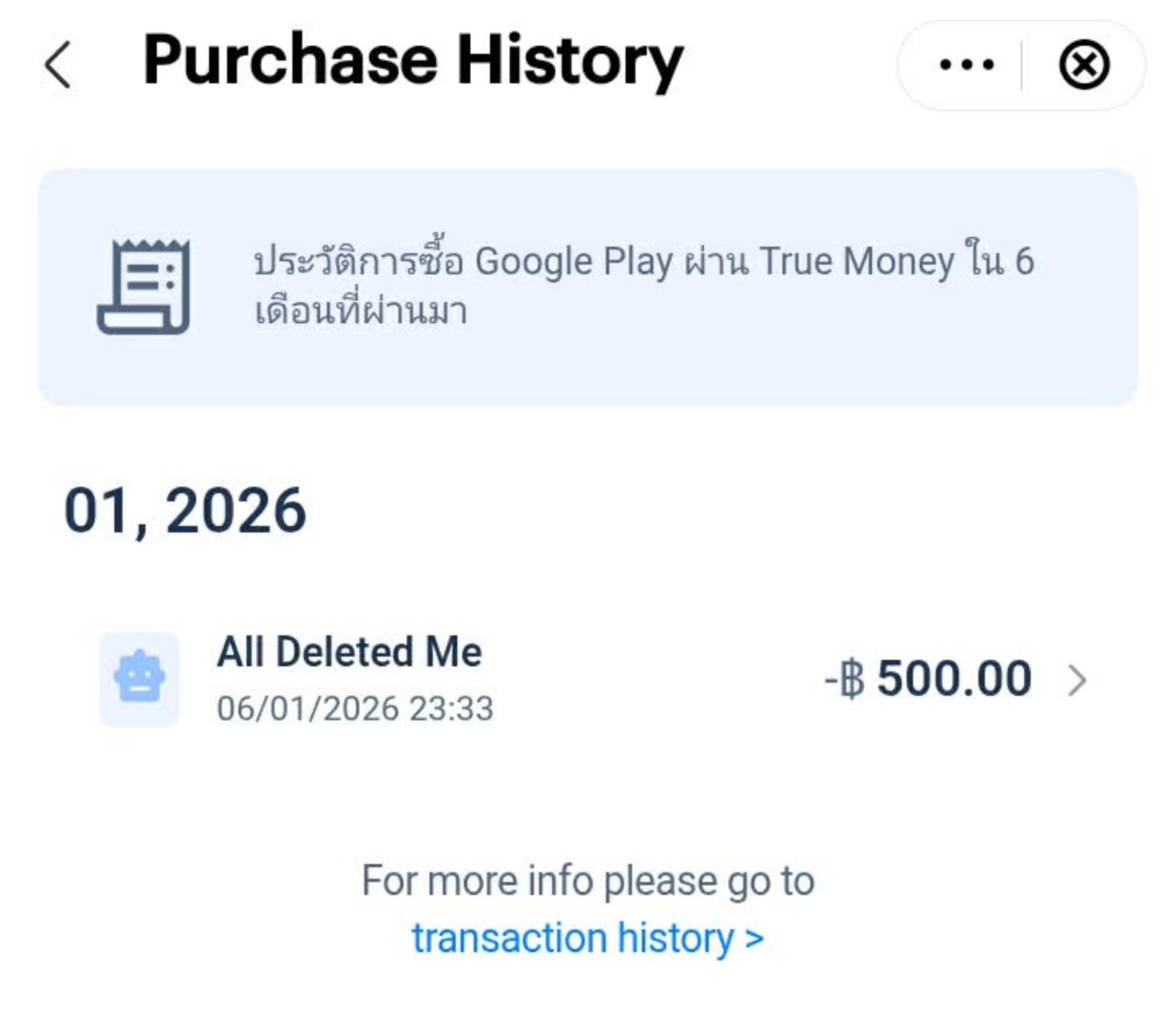Tap the 06/01/2026 23:33 timestamp
Screen dimensions: 1176x1011
[x=354, y=709]
